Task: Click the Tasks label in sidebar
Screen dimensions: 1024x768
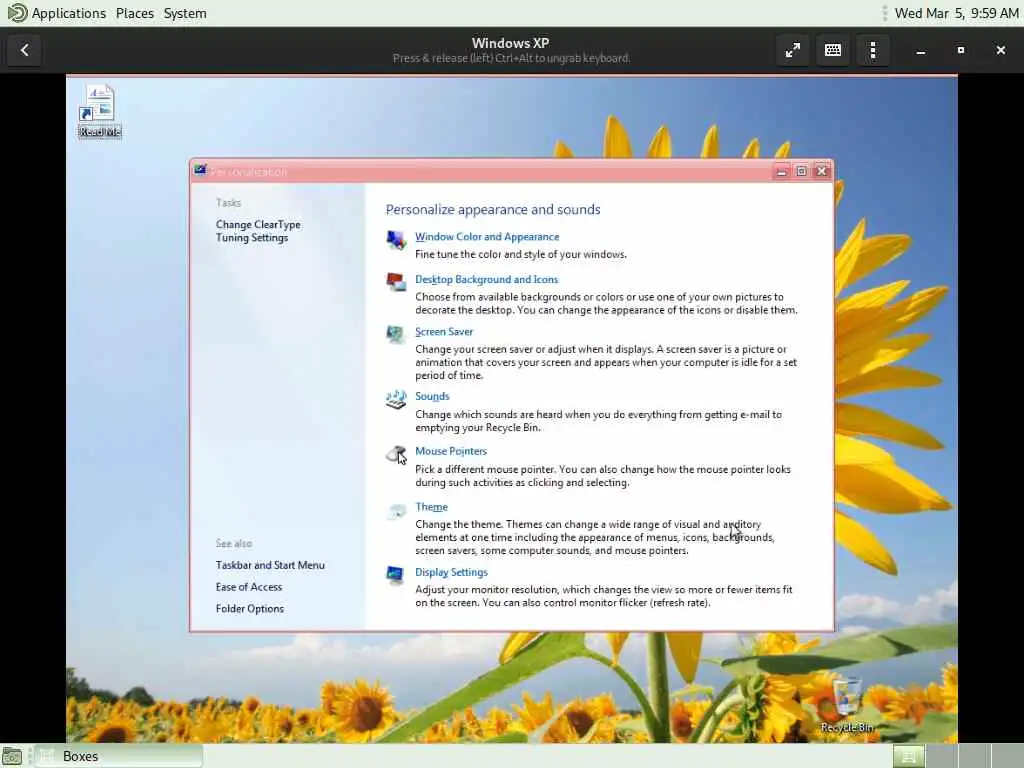Action: pyautogui.click(x=229, y=203)
